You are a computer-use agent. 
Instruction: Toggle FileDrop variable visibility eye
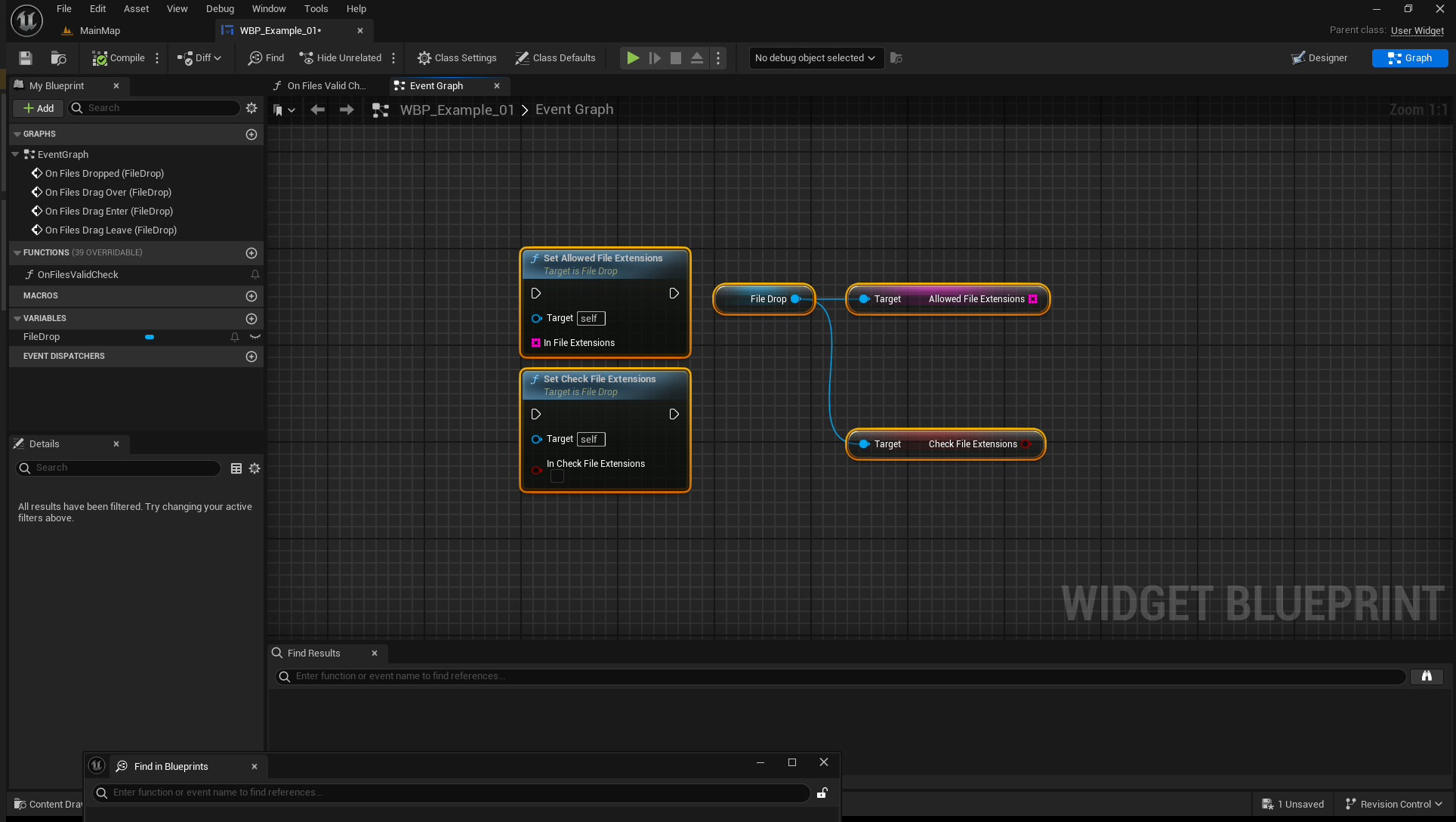[x=255, y=337]
